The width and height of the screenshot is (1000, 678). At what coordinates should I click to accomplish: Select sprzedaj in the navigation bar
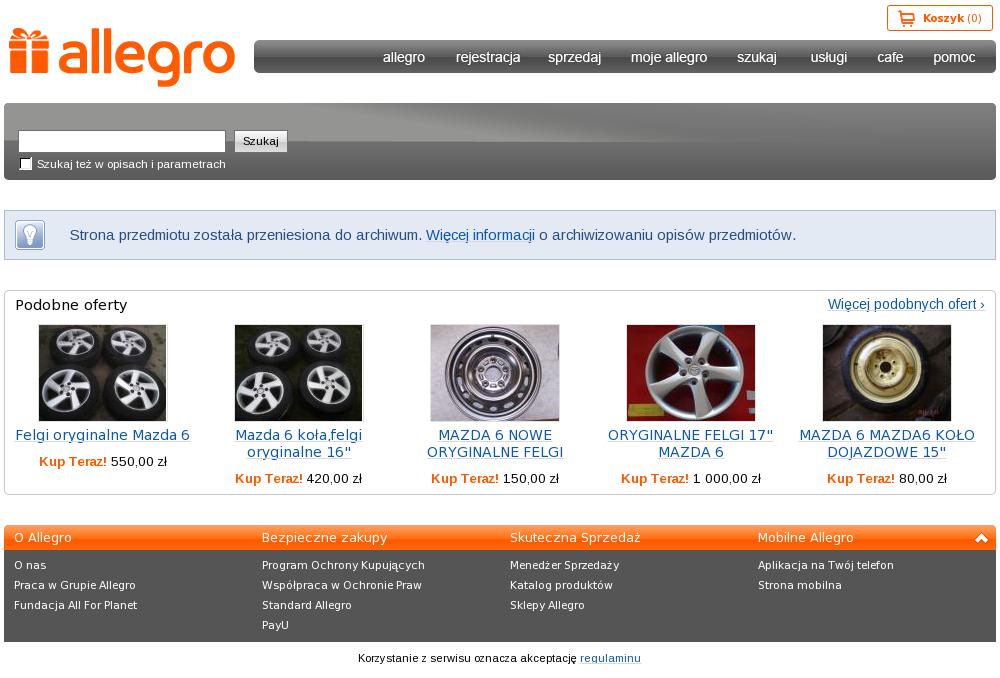coord(575,57)
